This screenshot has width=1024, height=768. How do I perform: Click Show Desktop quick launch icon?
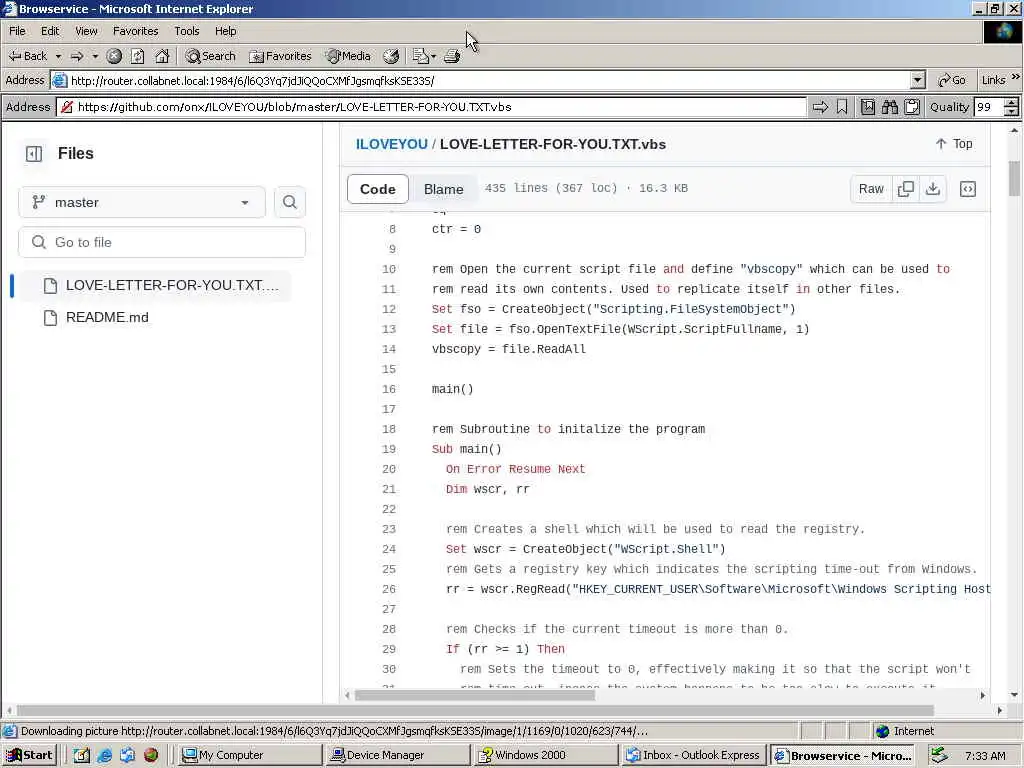(x=81, y=755)
